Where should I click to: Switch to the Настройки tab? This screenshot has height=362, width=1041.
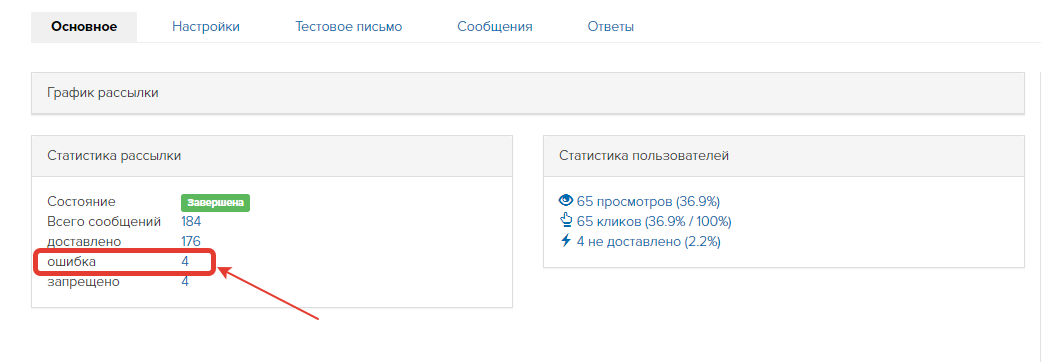coord(206,27)
